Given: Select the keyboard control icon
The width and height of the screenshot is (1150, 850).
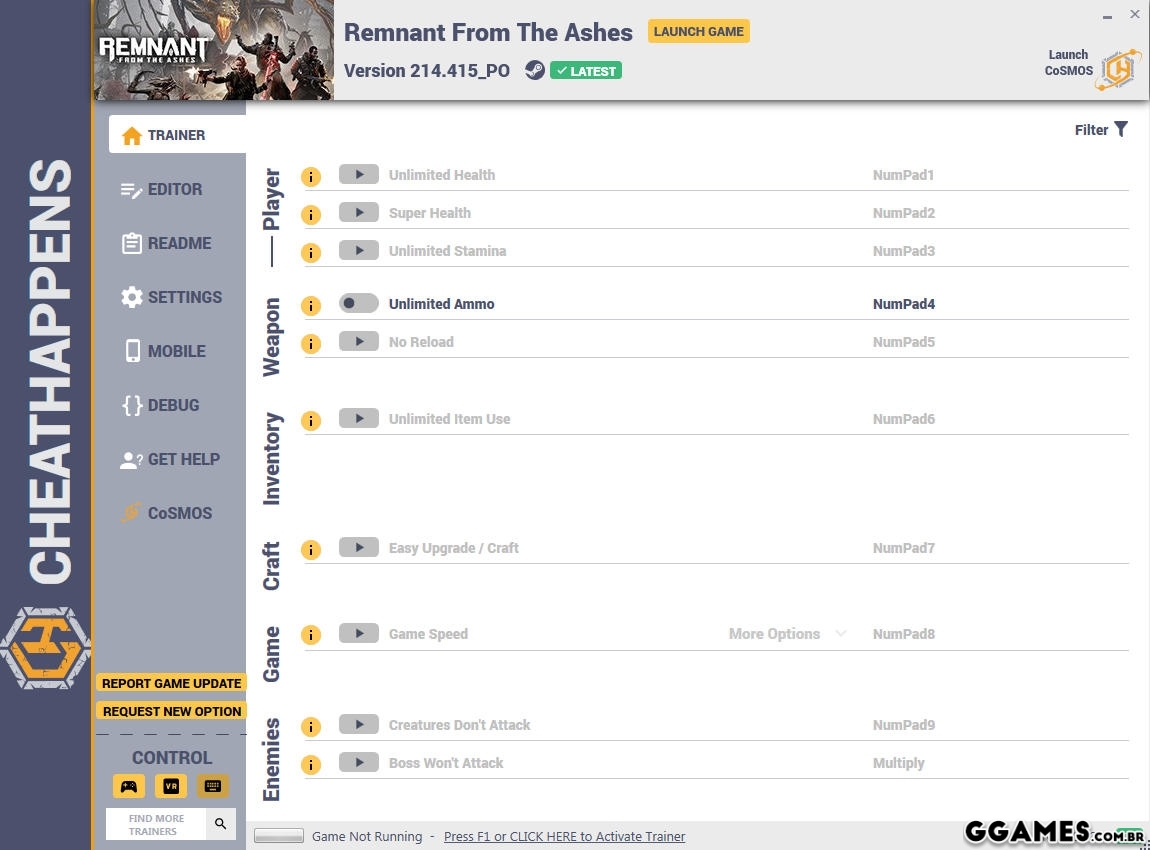Looking at the screenshot, I should point(212,786).
